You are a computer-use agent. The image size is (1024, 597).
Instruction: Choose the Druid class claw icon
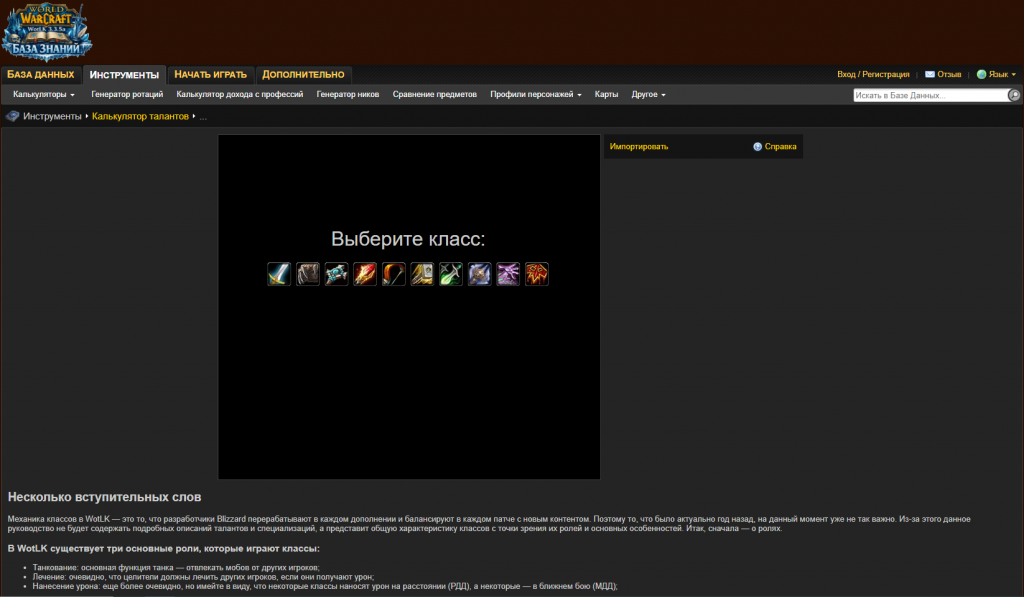tap(308, 274)
